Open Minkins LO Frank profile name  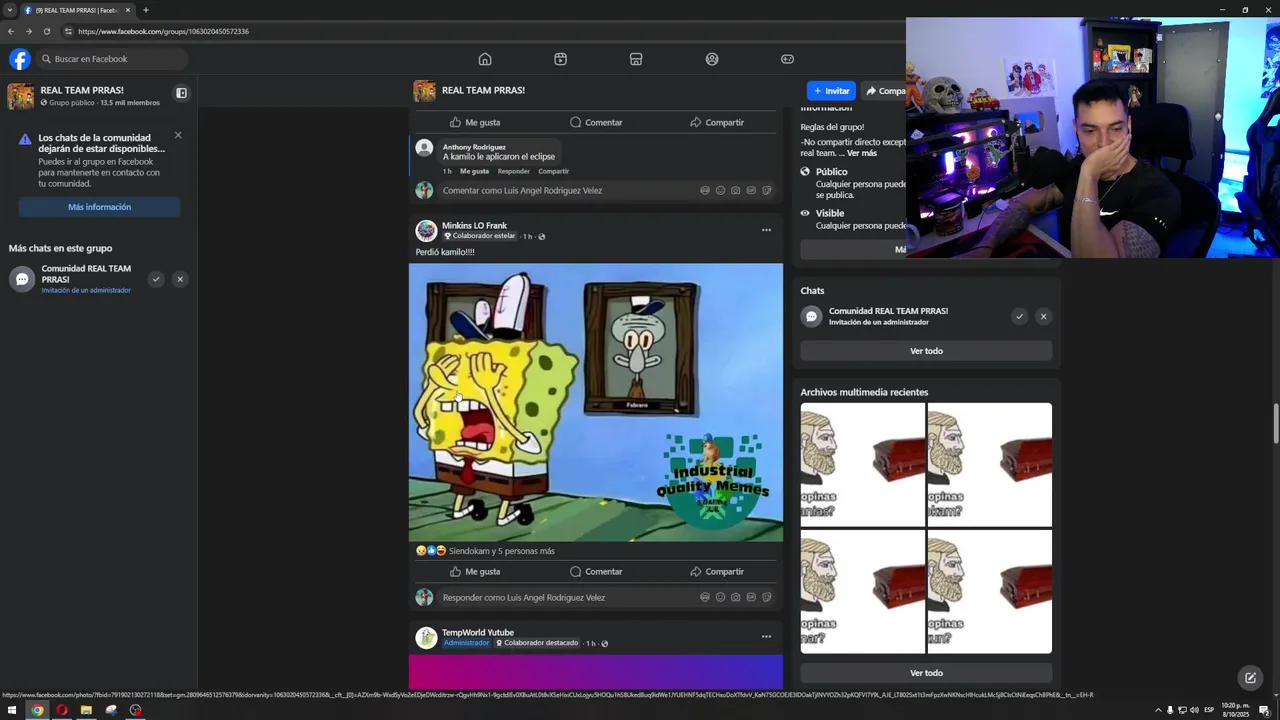coord(474,225)
